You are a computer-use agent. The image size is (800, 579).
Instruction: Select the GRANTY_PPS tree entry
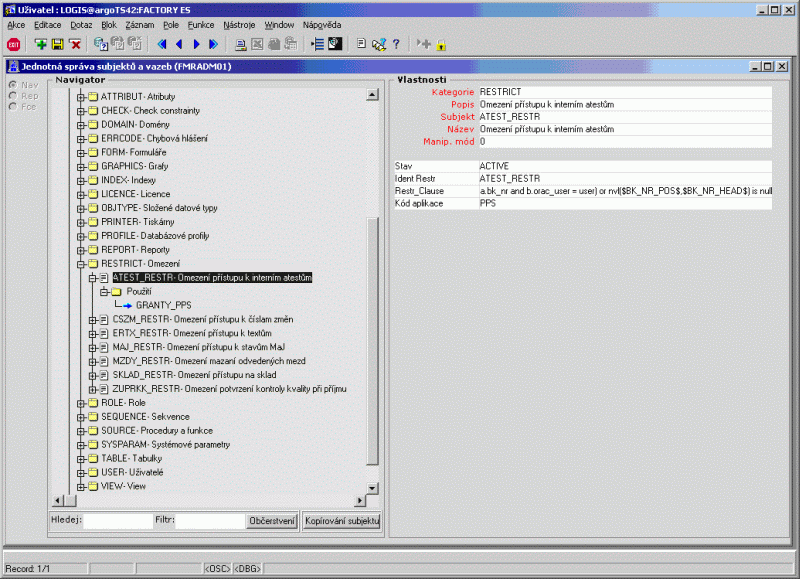click(164, 306)
